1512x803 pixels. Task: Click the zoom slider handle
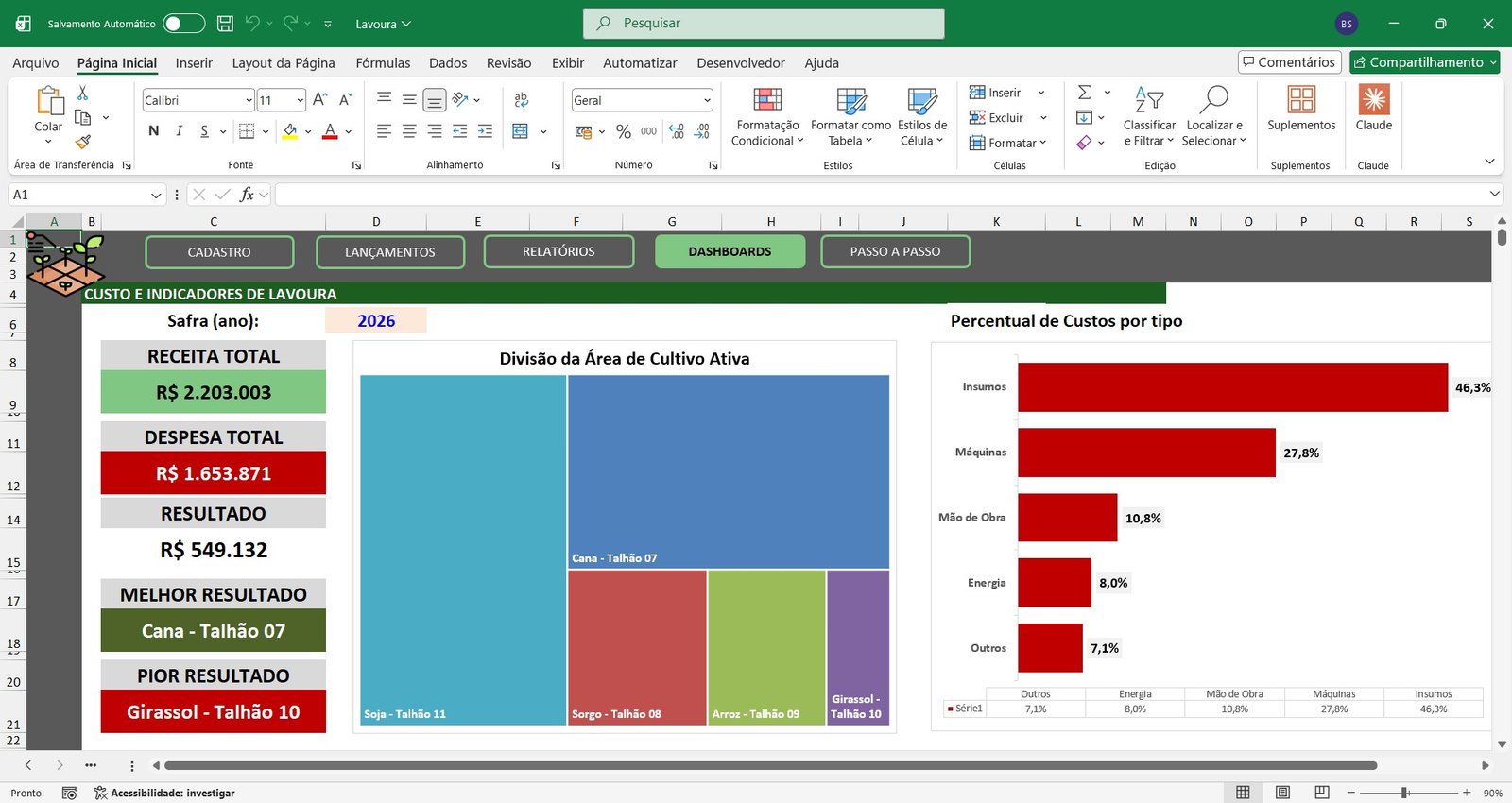(x=1405, y=793)
